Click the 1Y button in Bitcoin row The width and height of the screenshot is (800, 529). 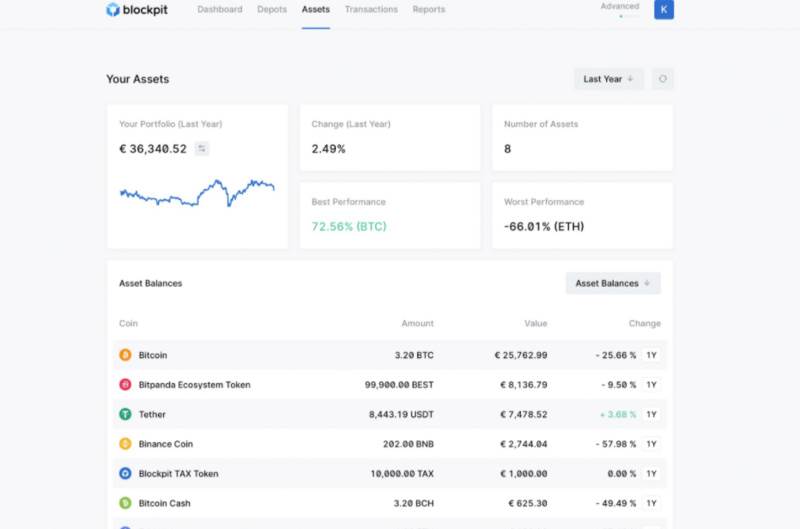click(652, 355)
